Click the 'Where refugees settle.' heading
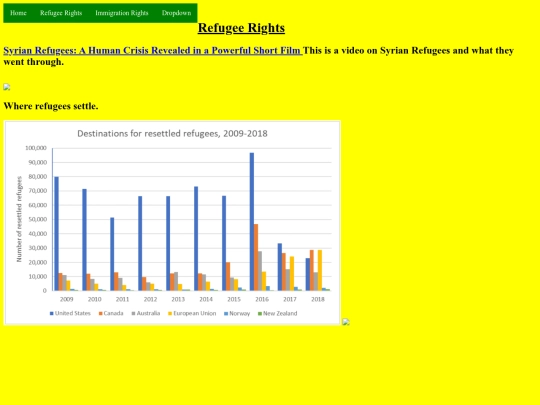This screenshot has height=405, width=540. (x=51, y=106)
